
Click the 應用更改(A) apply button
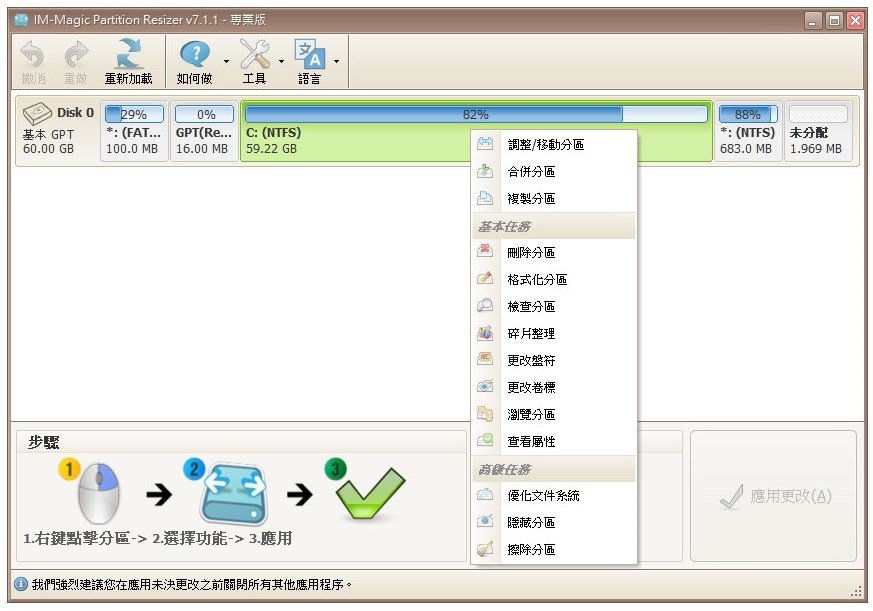(773, 496)
